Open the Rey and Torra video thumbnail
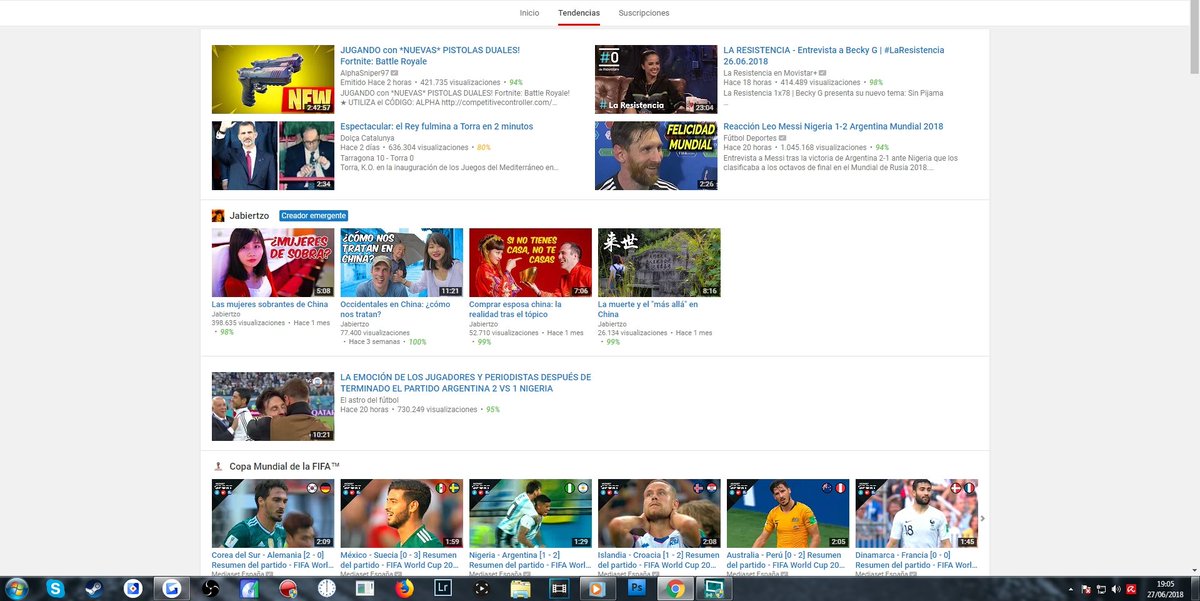The image size is (1200, 601). (273, 155)
